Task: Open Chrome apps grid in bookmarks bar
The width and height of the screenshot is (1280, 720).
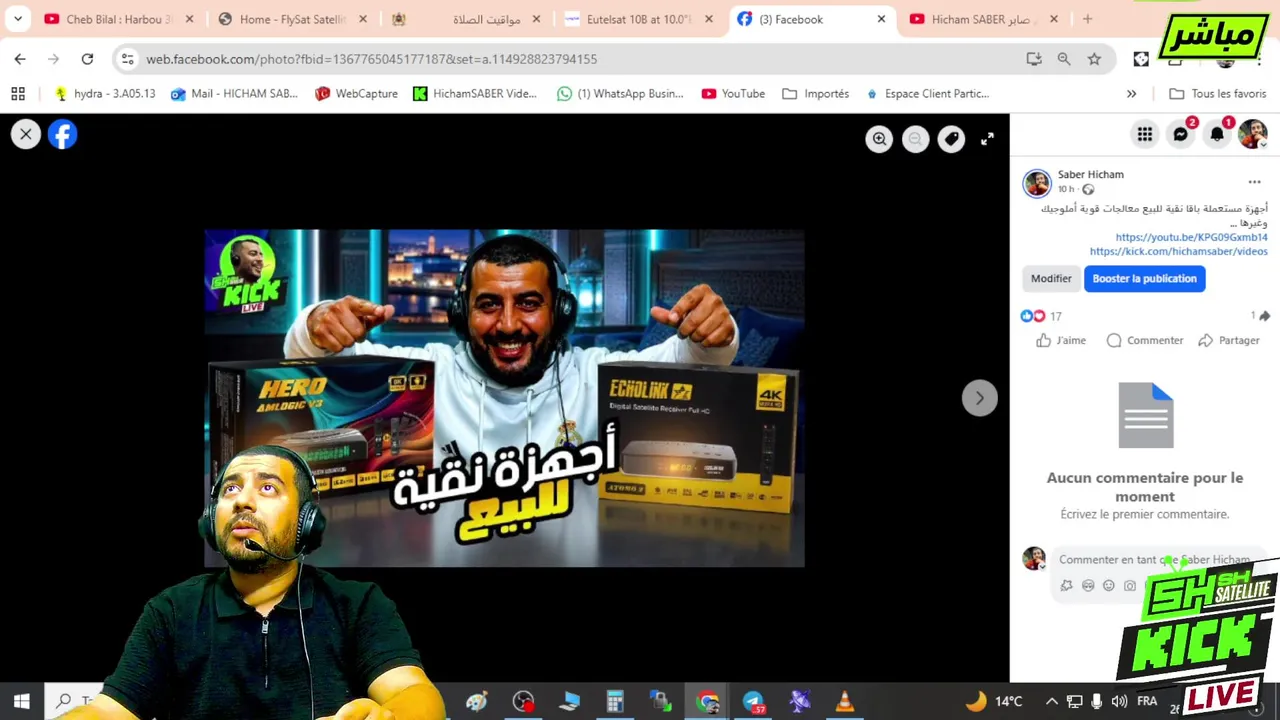Action: pos(18,93)
